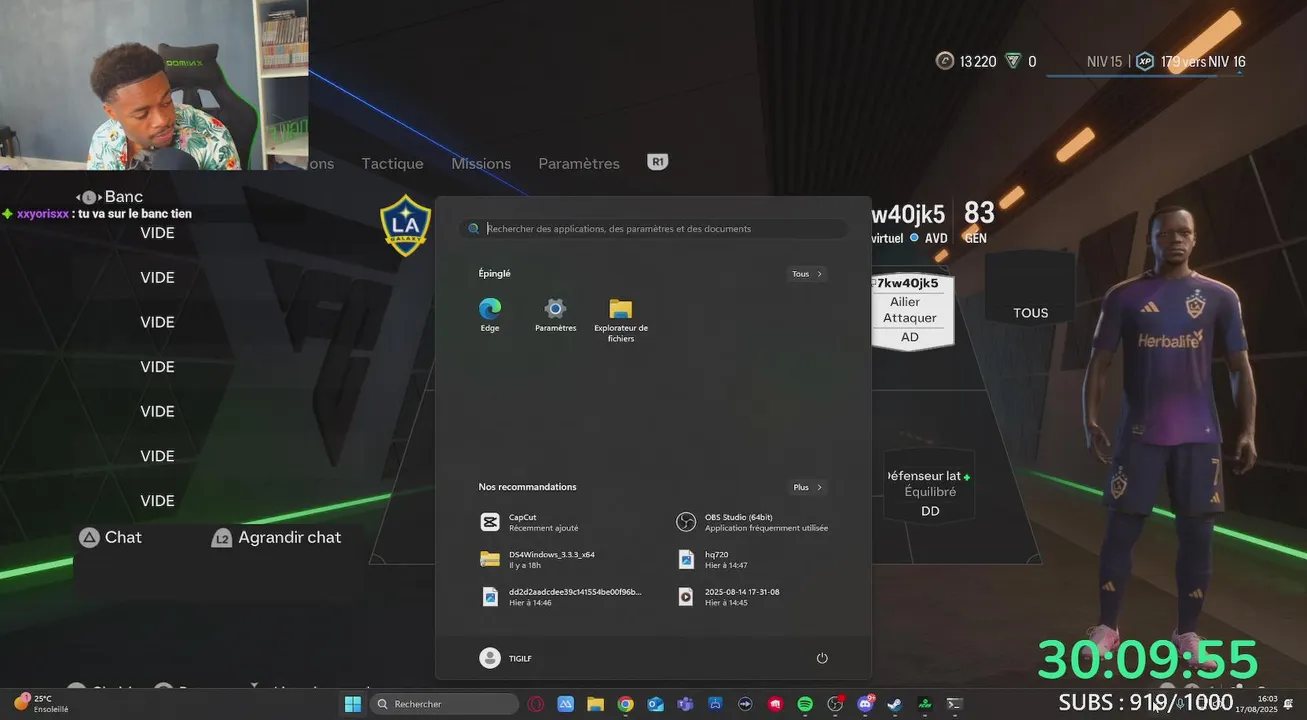Screen dimensions: 1307x720
Task: Click the R1 shoulder button indicator
Action: 657,162
